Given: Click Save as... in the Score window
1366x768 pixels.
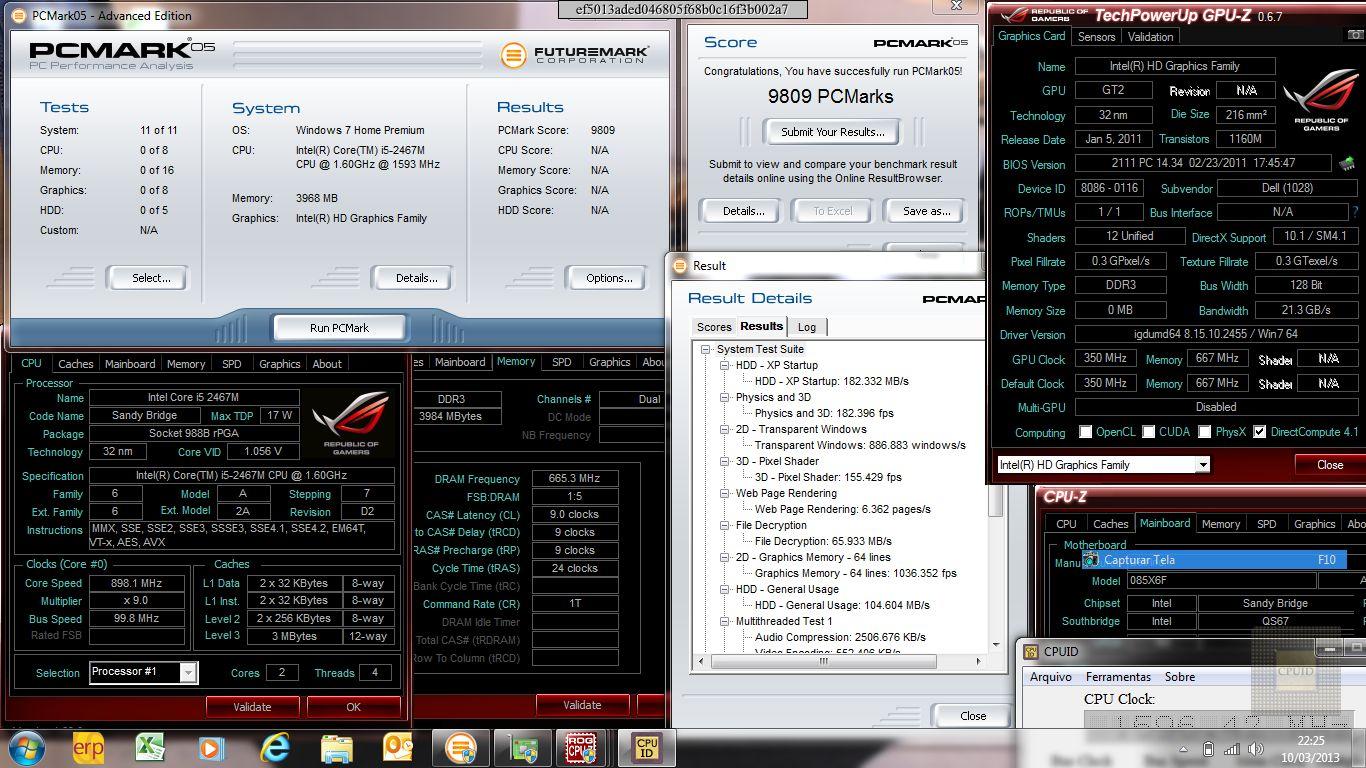Looking at the screenshot, I should (926, 211).
